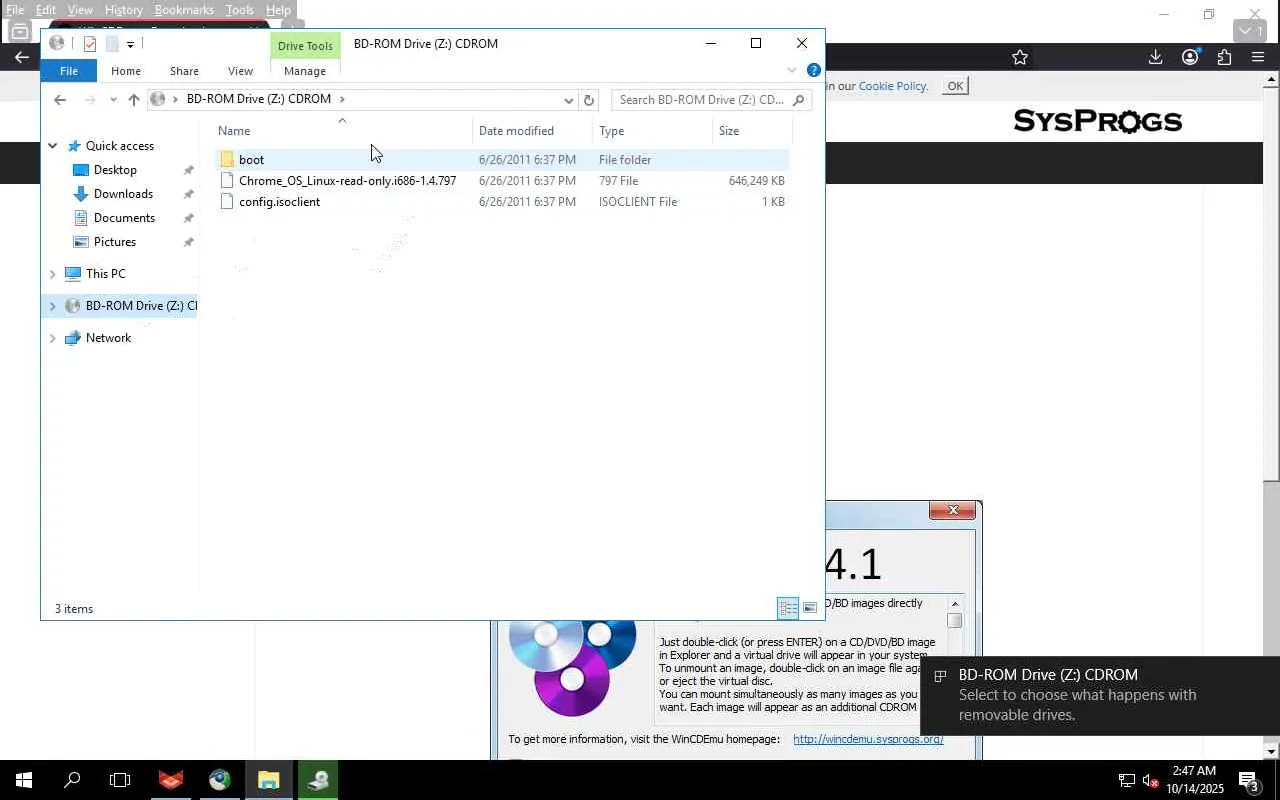
Task: Open File Explorer help via the question mark icon
Action: pyautogui.click(x=814, y=70)
